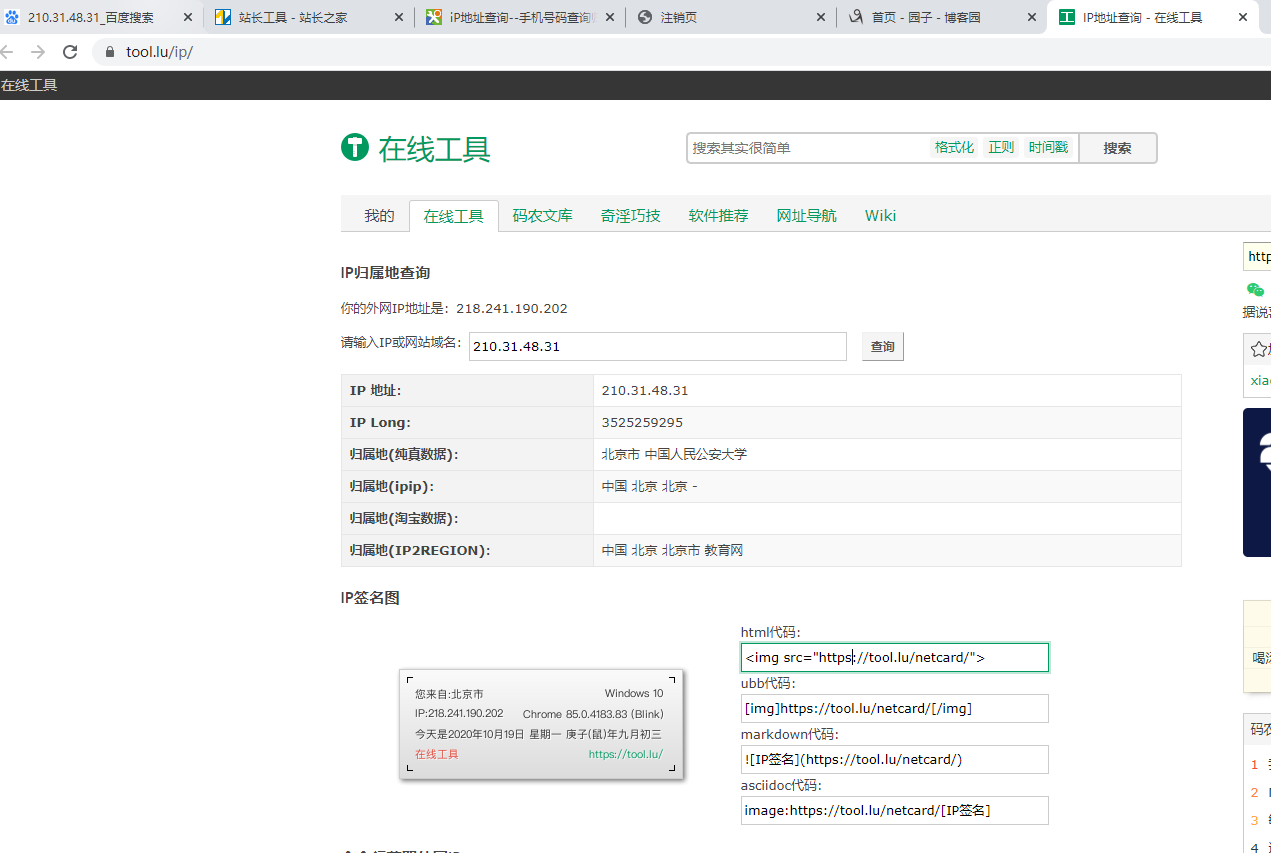Open the 码农文库 navigation tab
The width and height of the screenshot is (1271, 853).
coord(543,215)
